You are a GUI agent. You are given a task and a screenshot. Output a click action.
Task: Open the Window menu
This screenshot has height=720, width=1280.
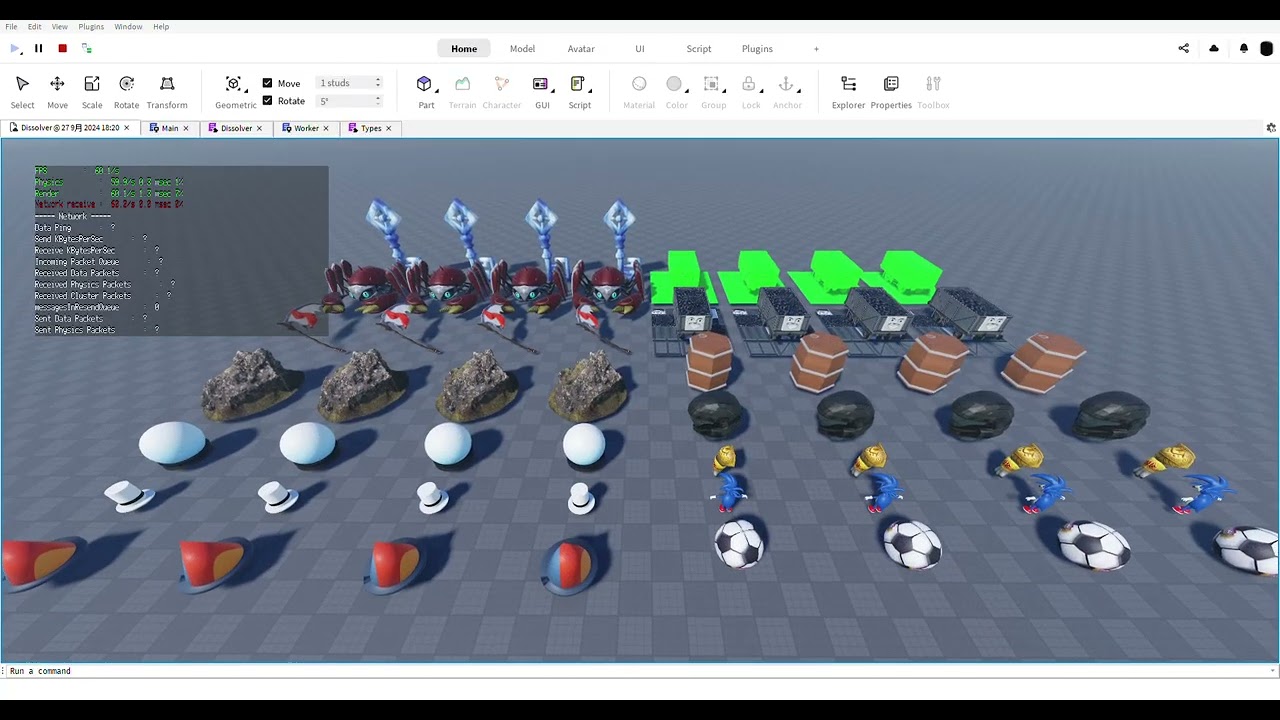tap(128, 26)
